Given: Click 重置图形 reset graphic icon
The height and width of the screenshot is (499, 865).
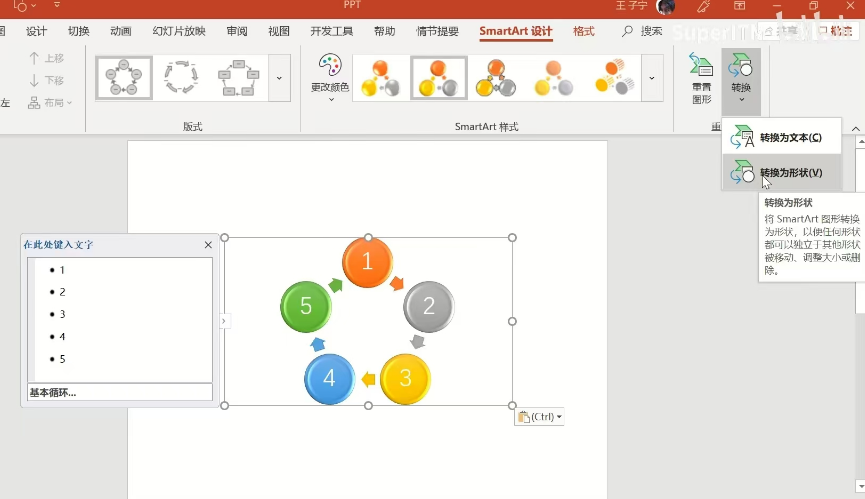Looking at the screenshot, I should click(701, 78).
